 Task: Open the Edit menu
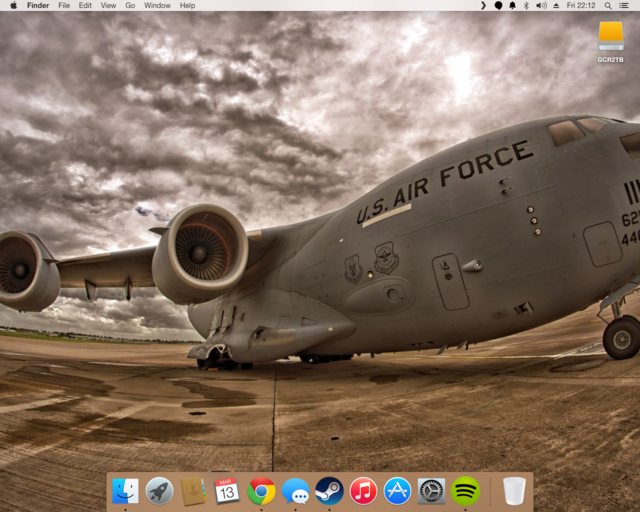tap(85, 5)
